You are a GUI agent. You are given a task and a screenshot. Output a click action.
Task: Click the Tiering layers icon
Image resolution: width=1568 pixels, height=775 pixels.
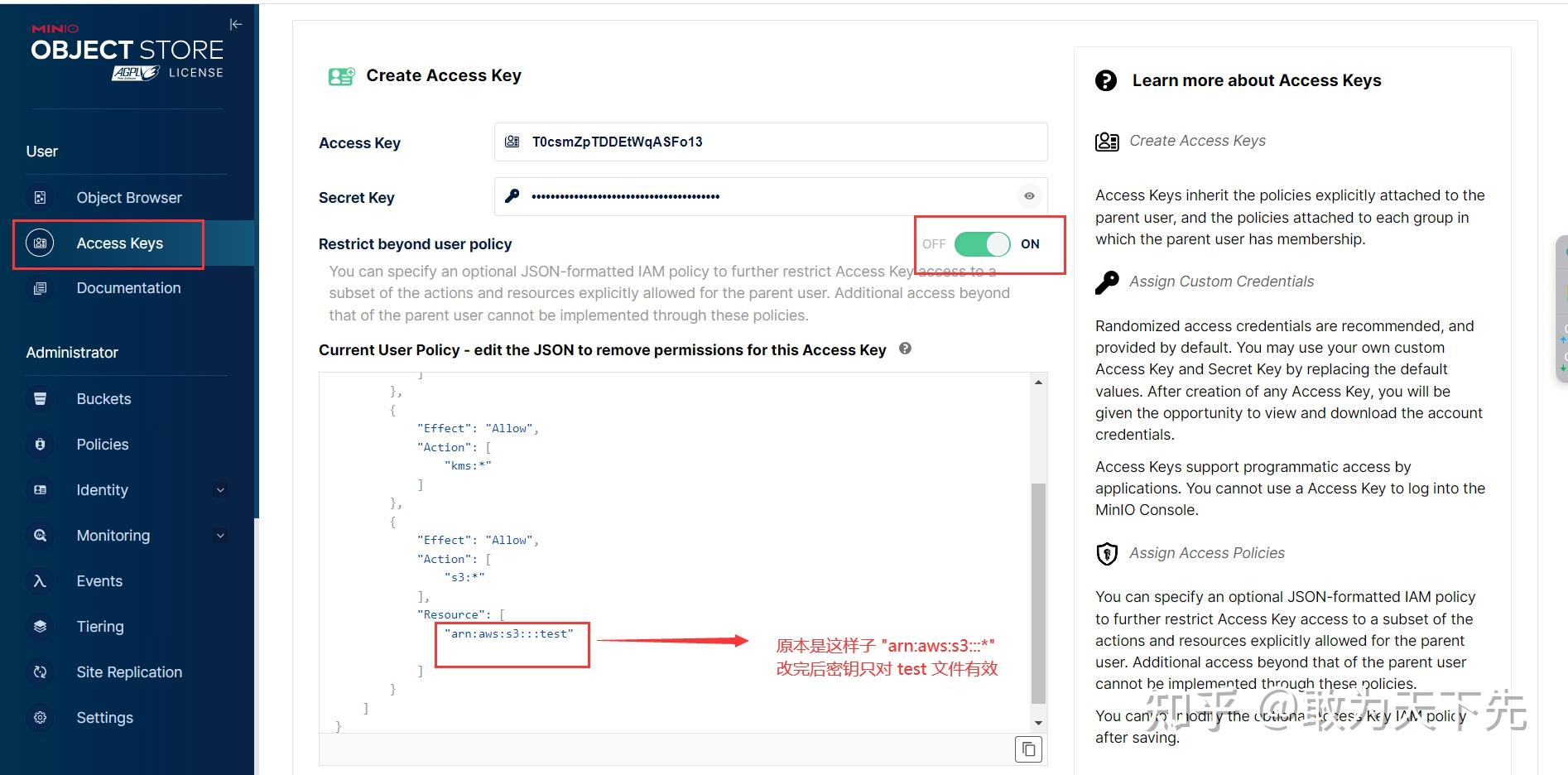tap(40, 627)
